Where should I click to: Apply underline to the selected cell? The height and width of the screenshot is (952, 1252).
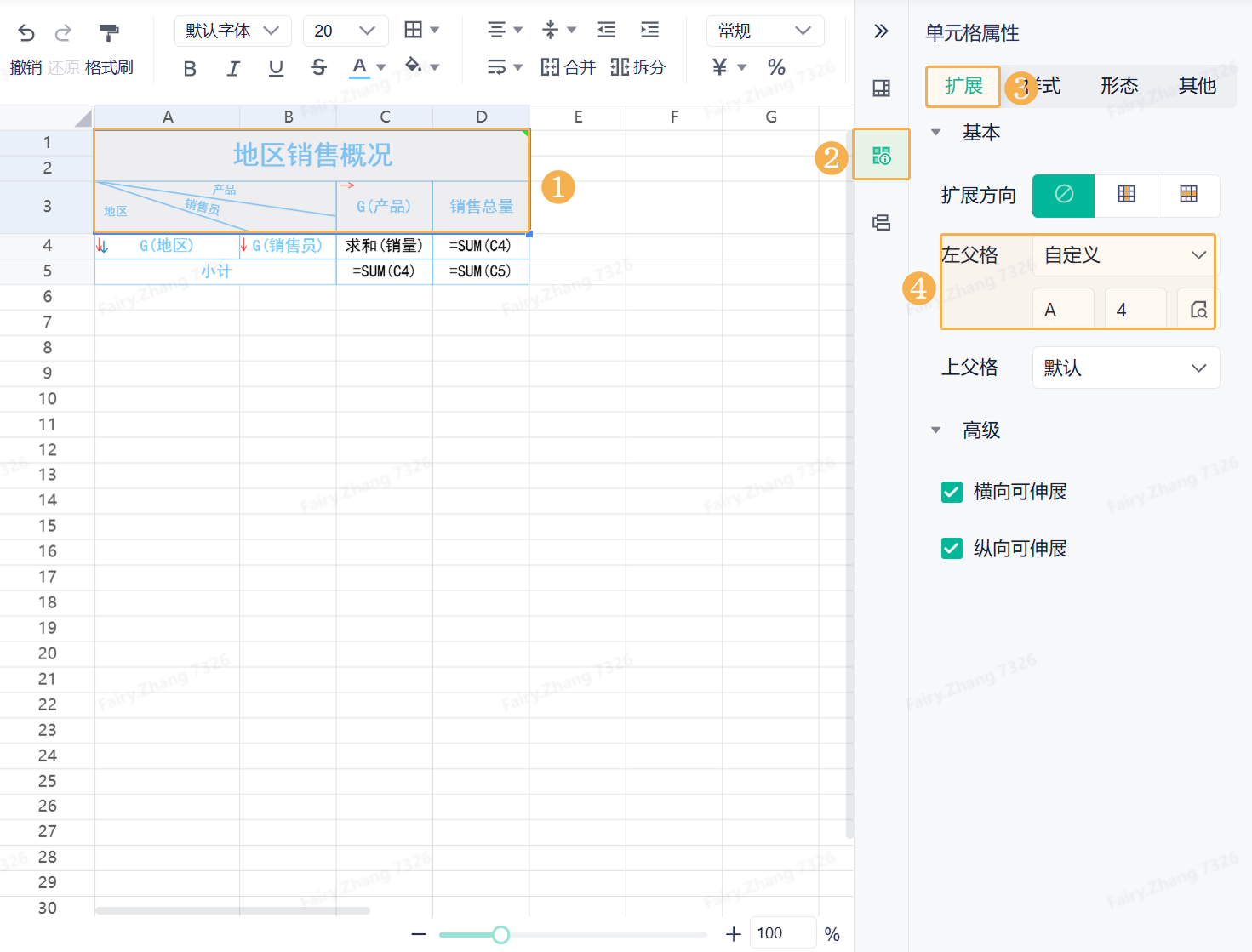click(276, 68)
